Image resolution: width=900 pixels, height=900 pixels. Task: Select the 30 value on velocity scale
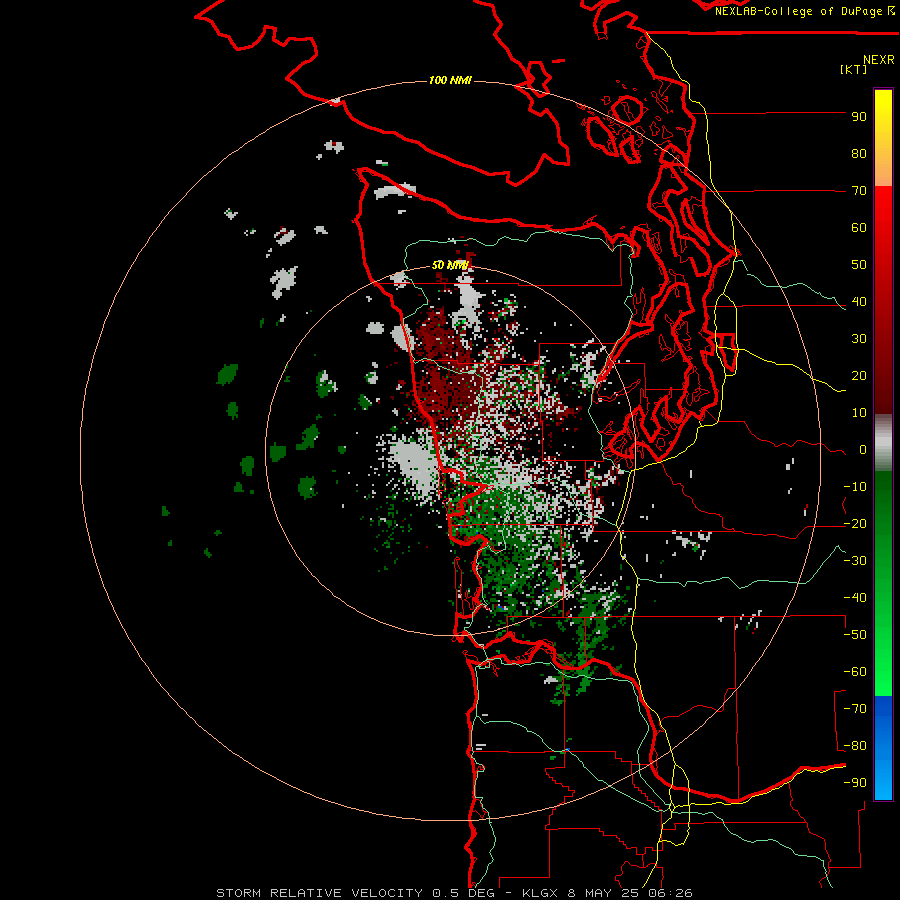[x=859, y=339]
